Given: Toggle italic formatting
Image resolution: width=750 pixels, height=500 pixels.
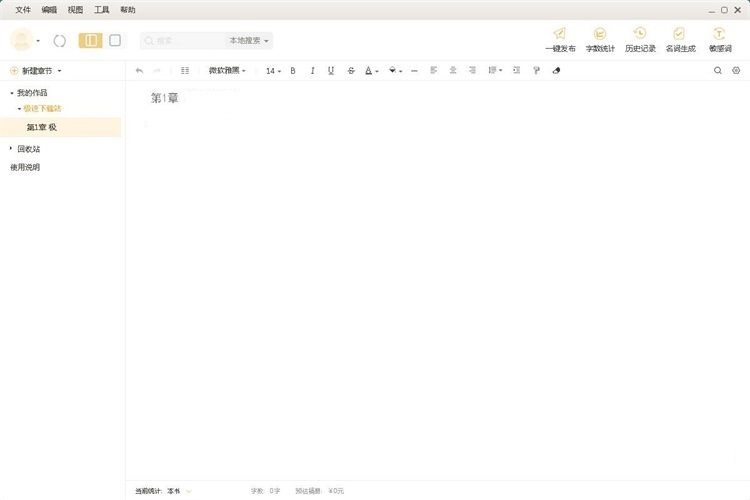Looking at the screenshot, I should point(312,71).
